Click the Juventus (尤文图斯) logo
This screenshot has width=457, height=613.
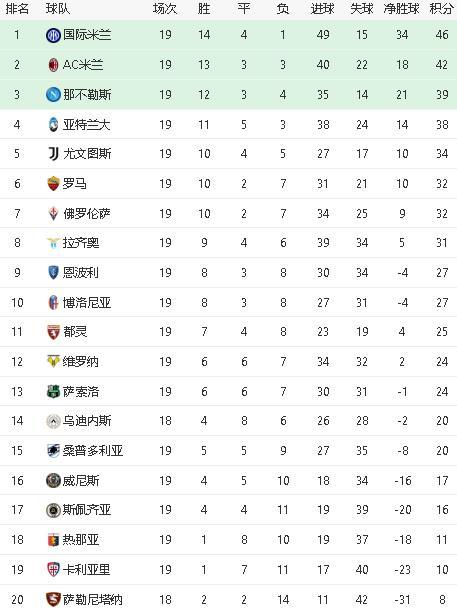(53, 154)
